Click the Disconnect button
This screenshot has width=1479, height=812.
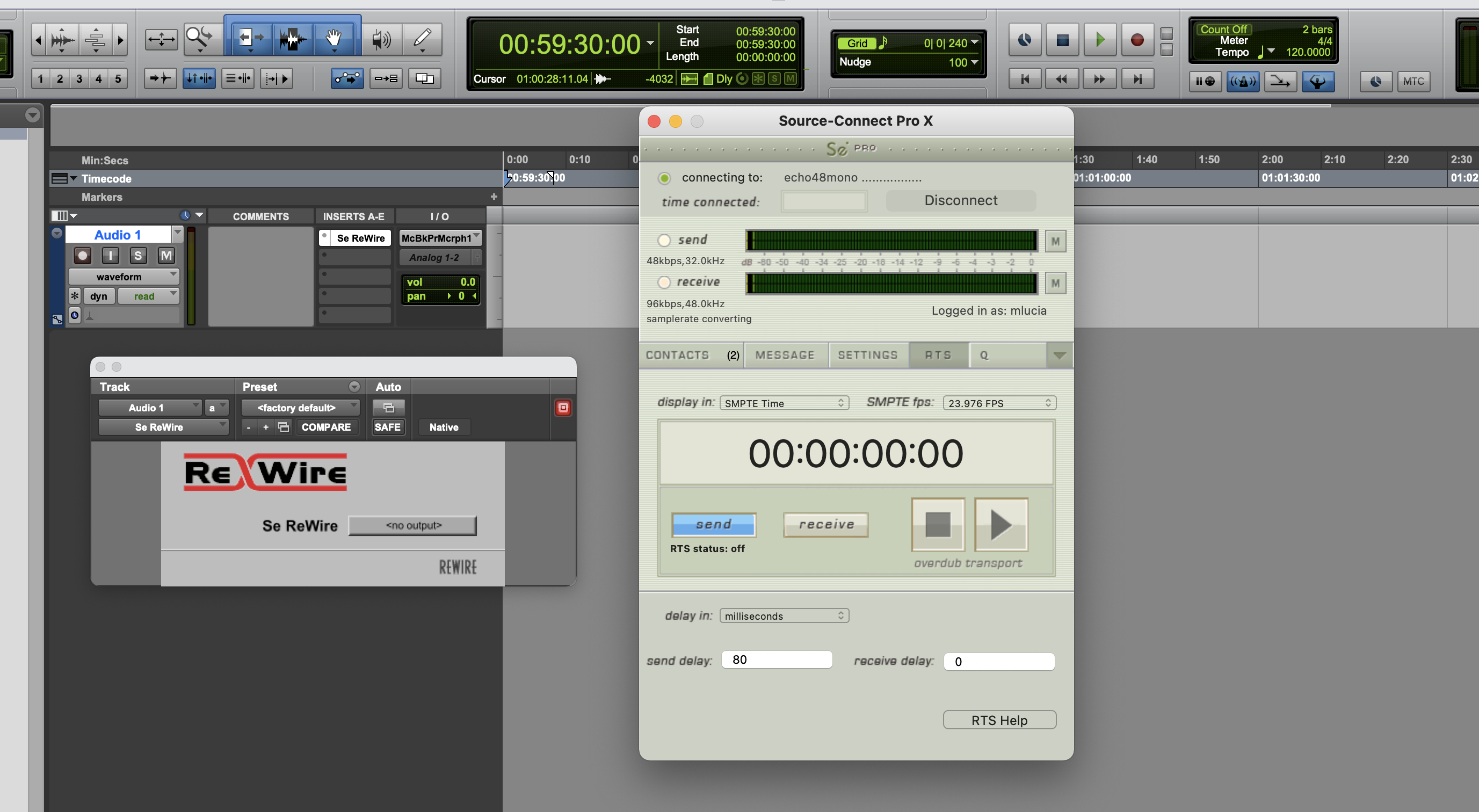961,200
